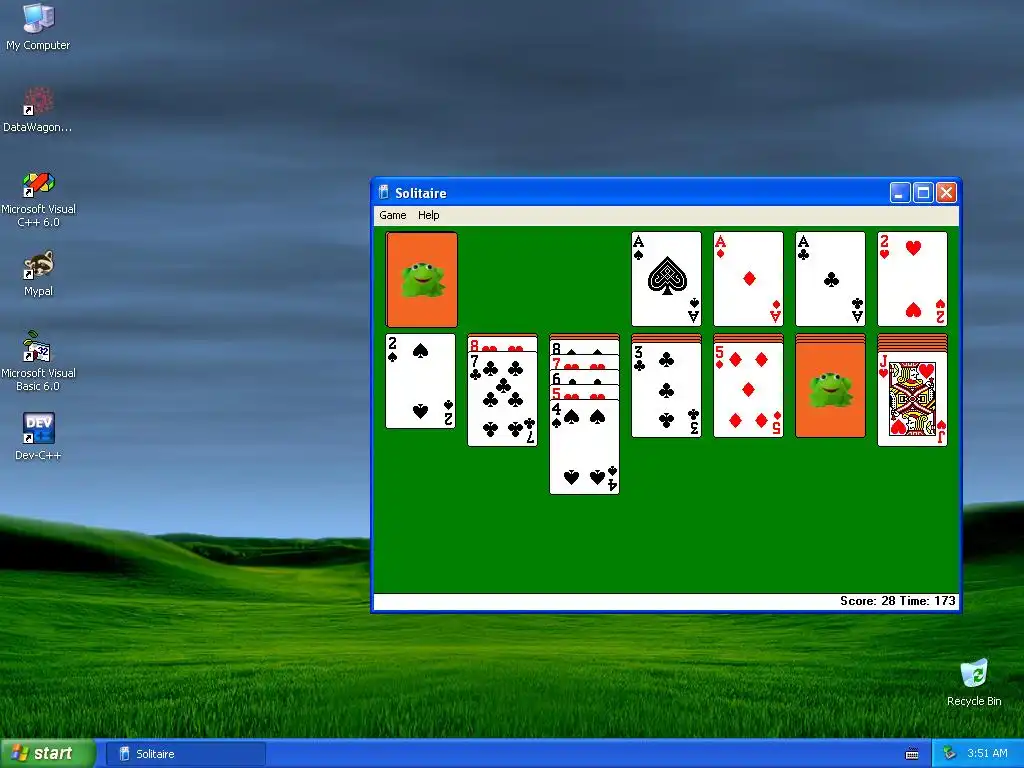Maximize the Solitaire window

923,193
